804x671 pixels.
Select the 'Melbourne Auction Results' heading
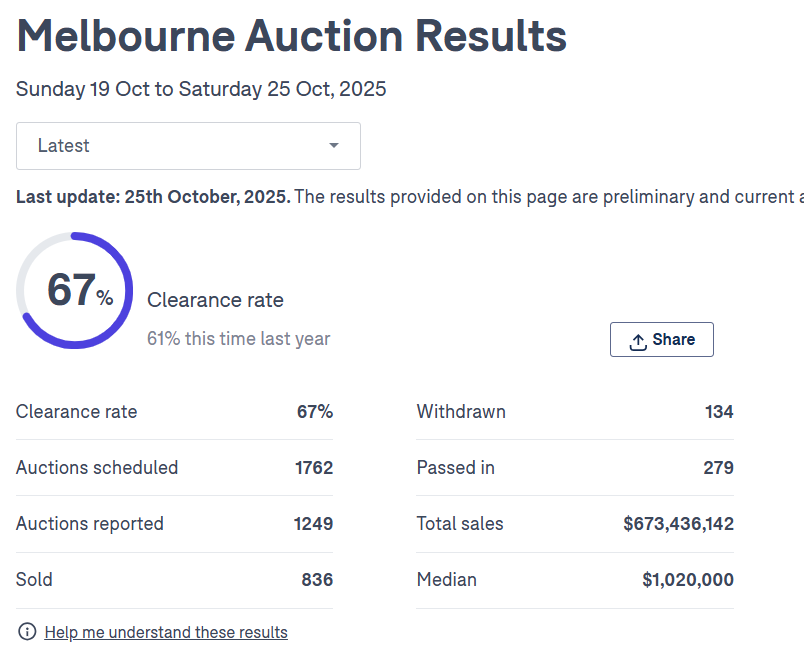point(292,36)
